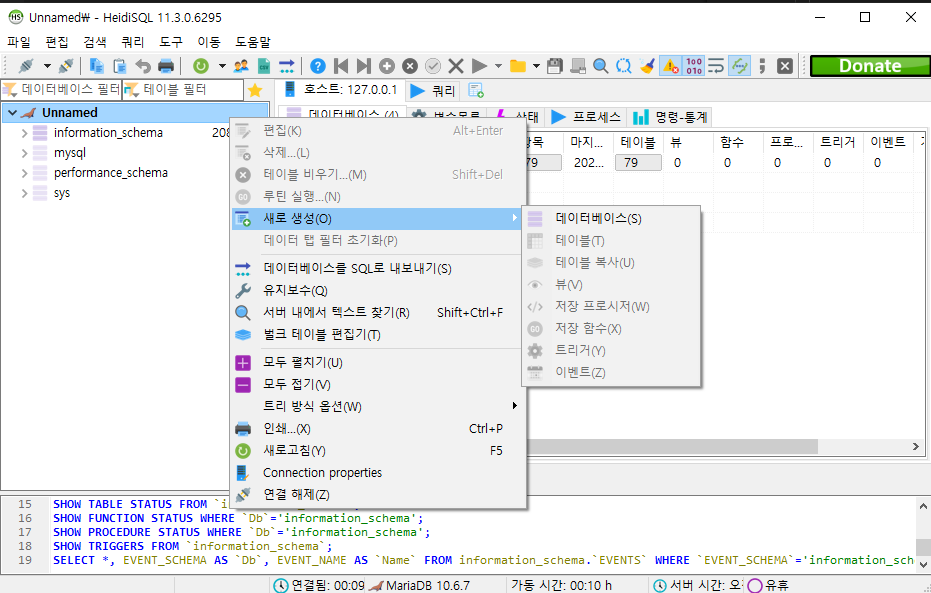Image resolution: width=931 pixels, height=593 pixels.
Task: Click the delete row circle-x icon
Action: 410,66
